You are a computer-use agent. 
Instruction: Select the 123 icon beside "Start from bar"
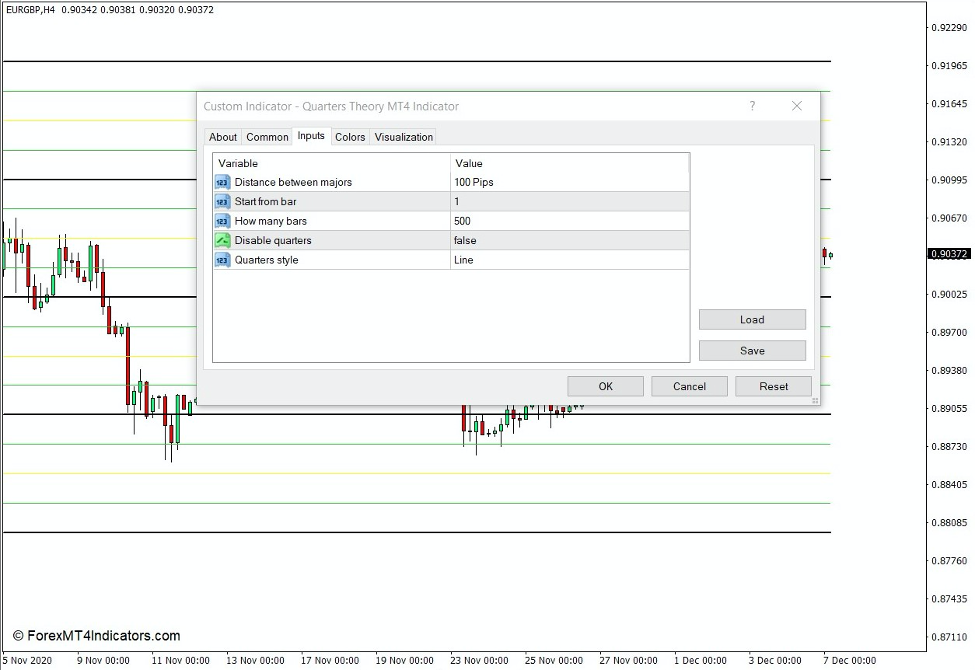coord(222,202)
